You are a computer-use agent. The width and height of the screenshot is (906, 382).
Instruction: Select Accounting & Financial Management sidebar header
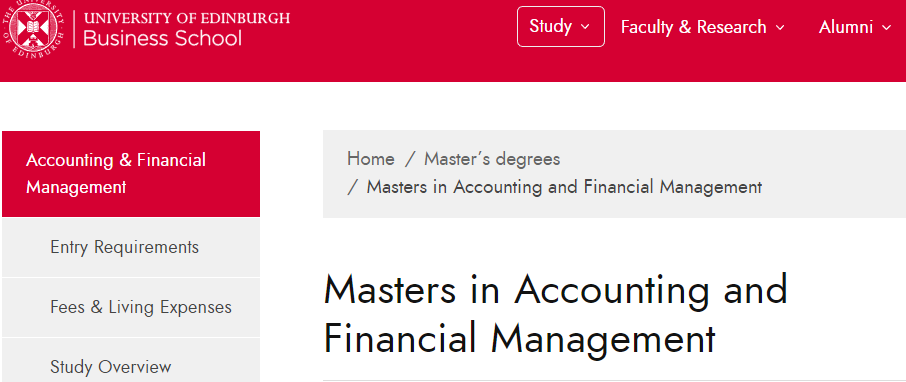coord(131,174)
